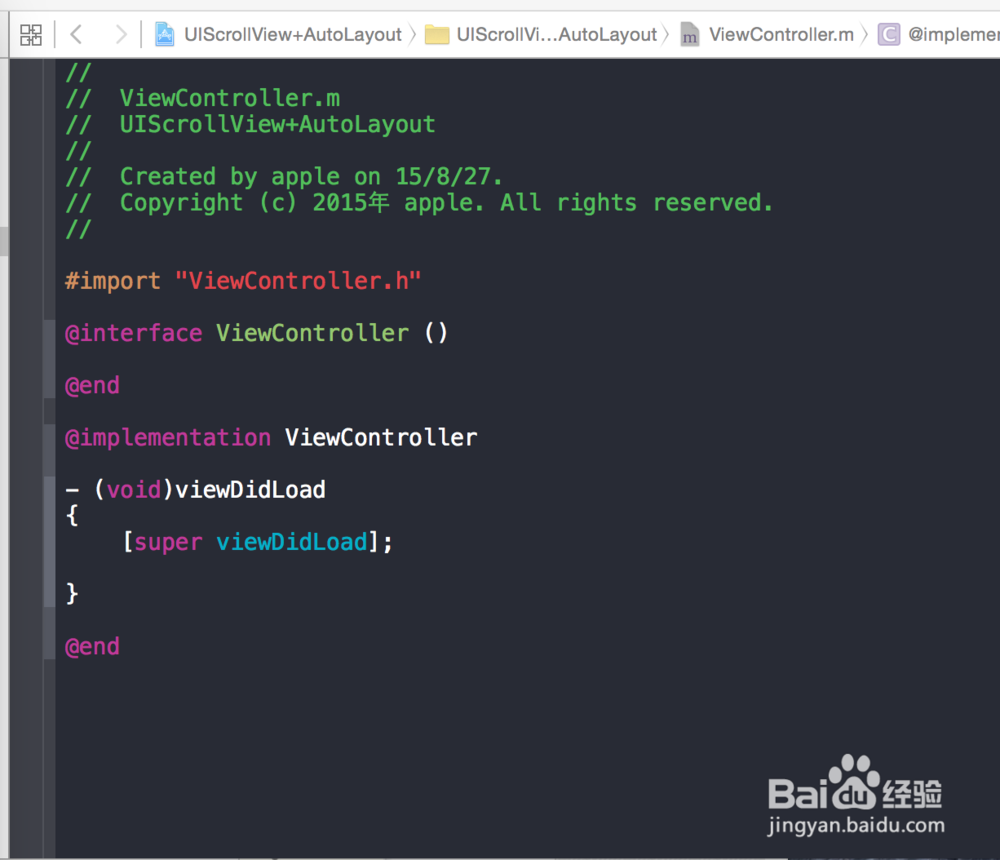Go forward to the next file
The height and width of the screenshot is (860, 1000).
point(120,34)
